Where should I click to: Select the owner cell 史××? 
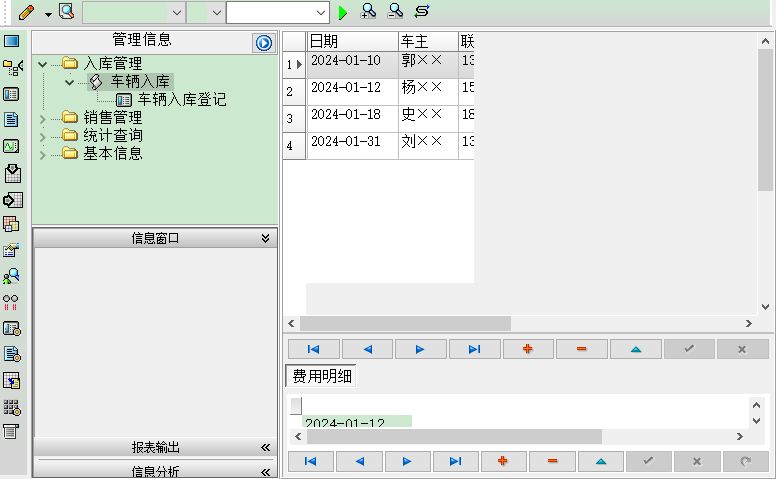pos(429,119)
